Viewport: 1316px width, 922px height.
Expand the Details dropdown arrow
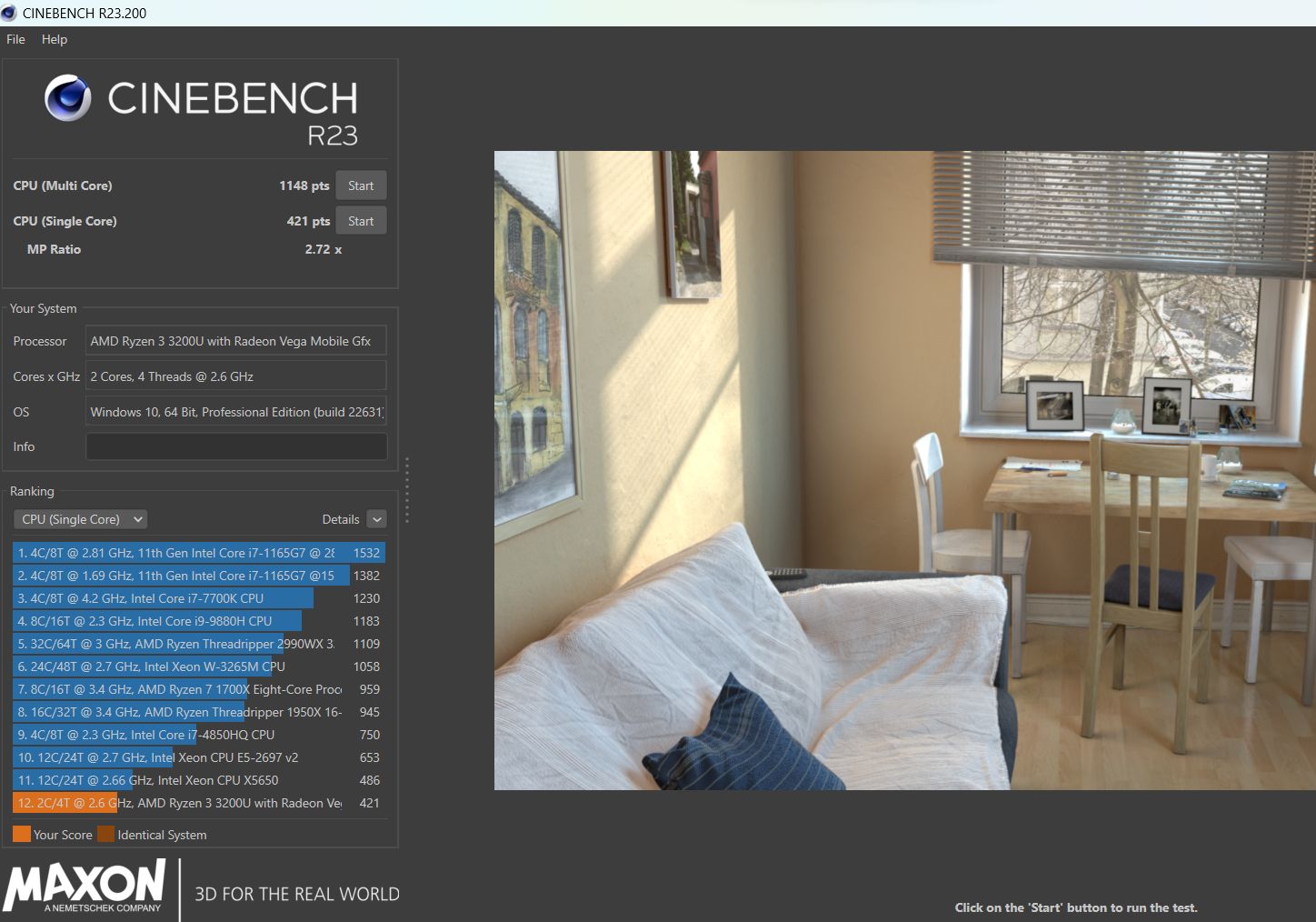click(x=376, y=519)
